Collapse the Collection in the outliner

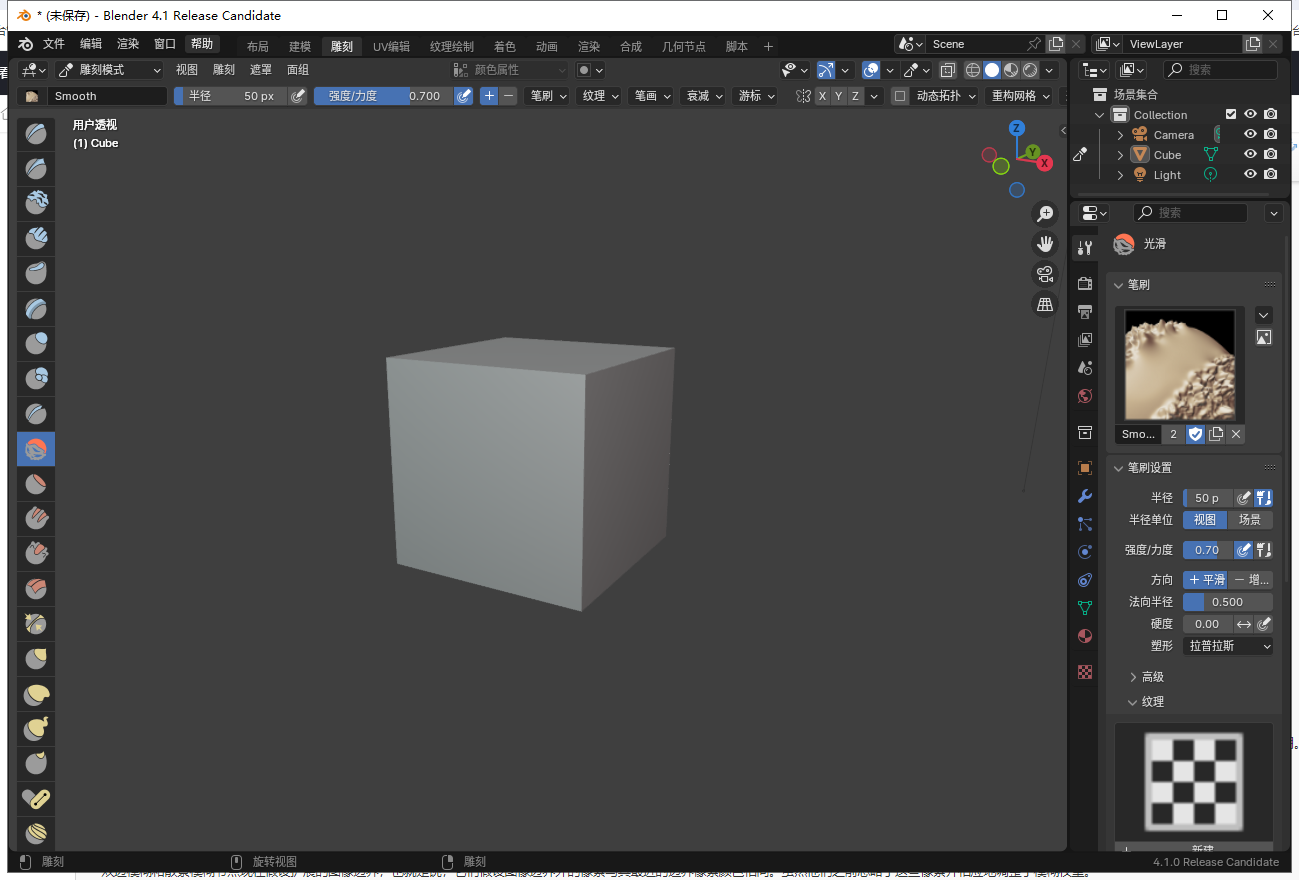(x=1102, y=114)
